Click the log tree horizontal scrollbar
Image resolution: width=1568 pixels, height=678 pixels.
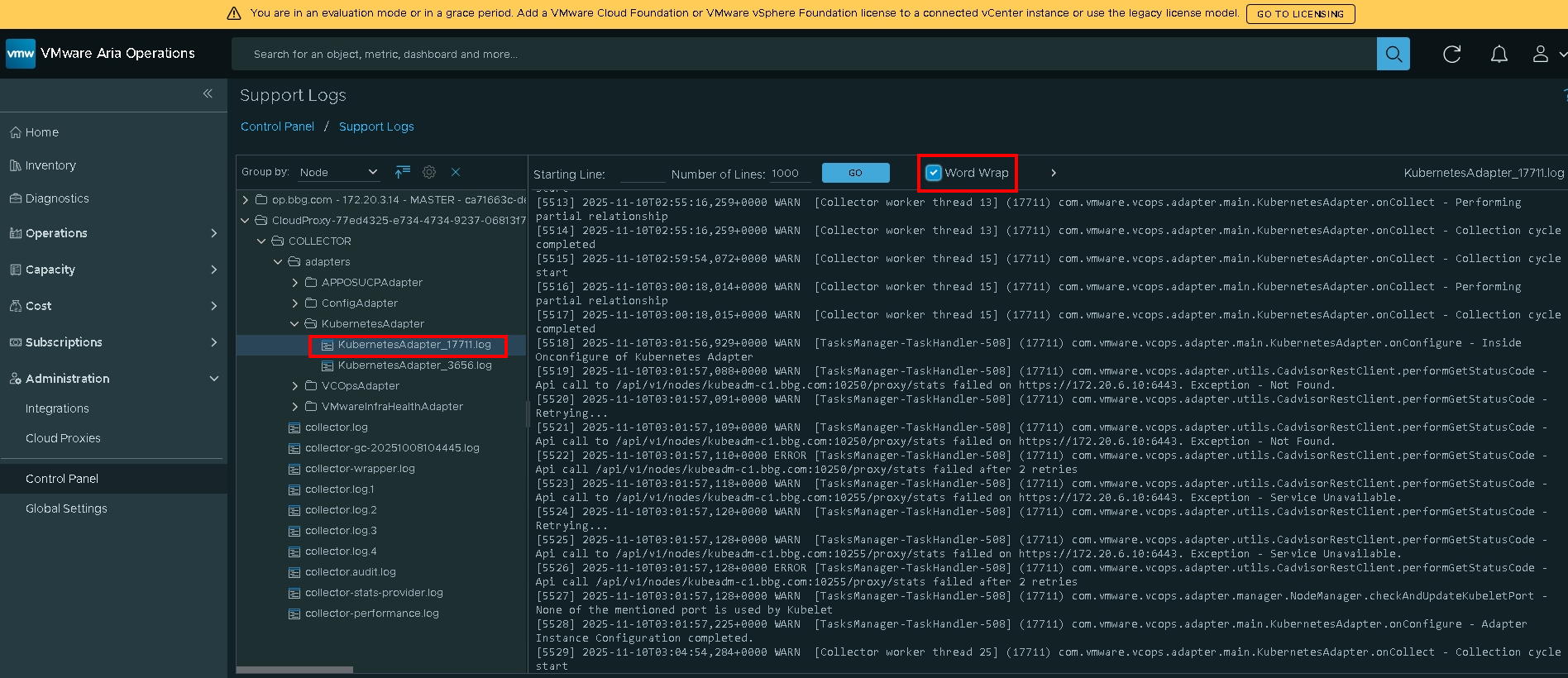[294, 670]
